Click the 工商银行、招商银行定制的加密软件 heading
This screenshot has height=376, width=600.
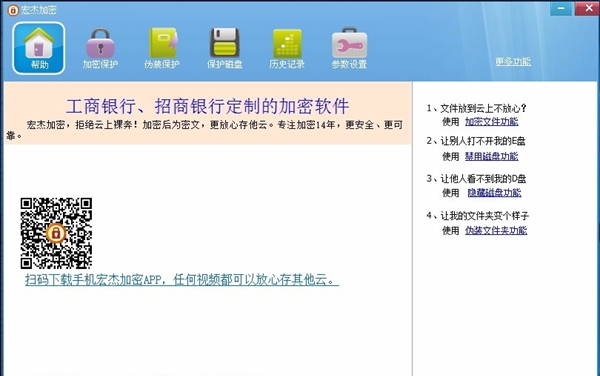(x=207, y=106)
